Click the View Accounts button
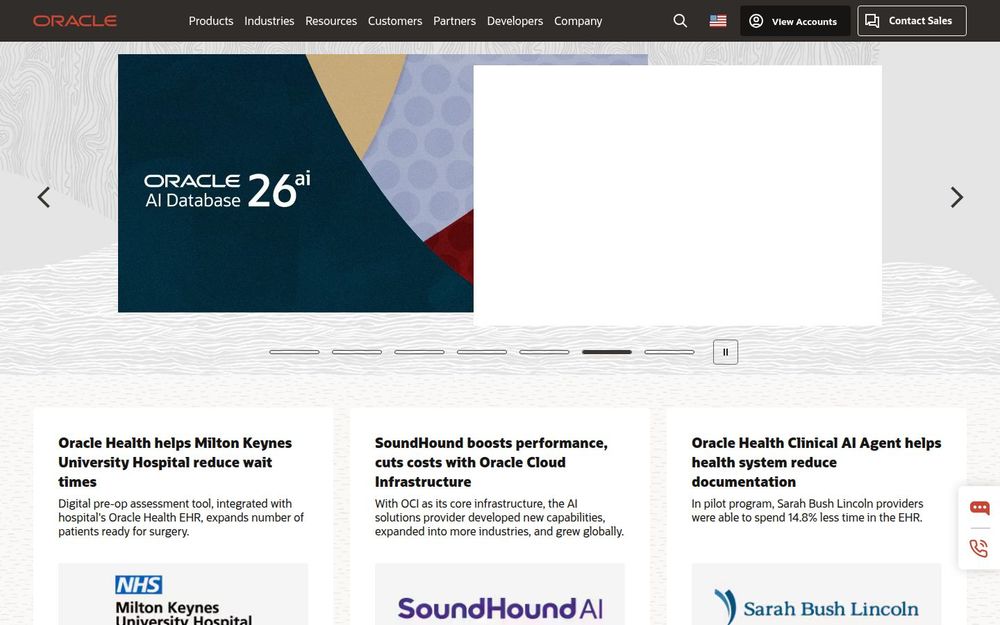Image resolution: width=1000 pixels, height=625 pixels. 795,21
